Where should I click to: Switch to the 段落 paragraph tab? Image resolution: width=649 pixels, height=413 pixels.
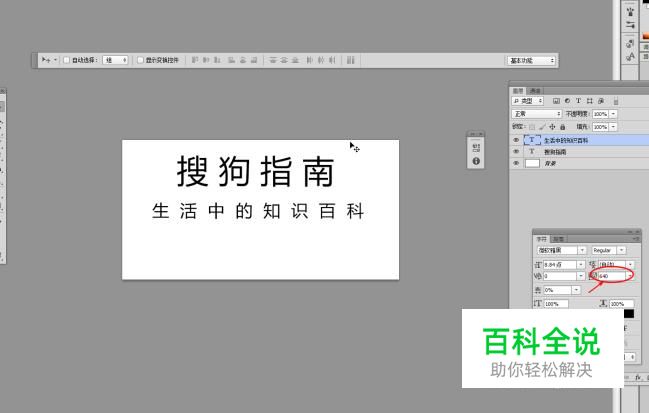click(558, 239)
